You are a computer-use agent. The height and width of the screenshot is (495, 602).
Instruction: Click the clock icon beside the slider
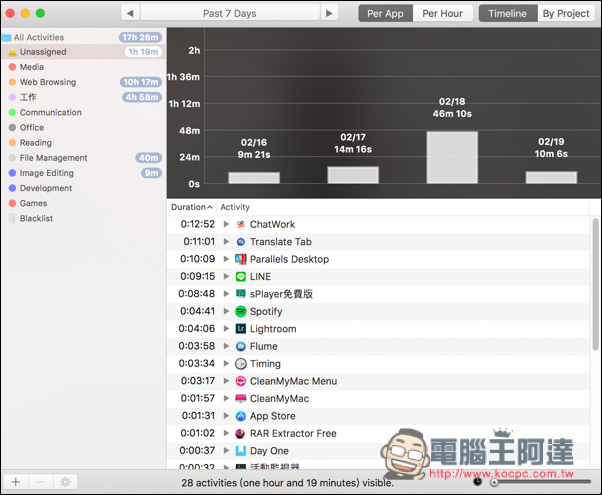[477, 481]
